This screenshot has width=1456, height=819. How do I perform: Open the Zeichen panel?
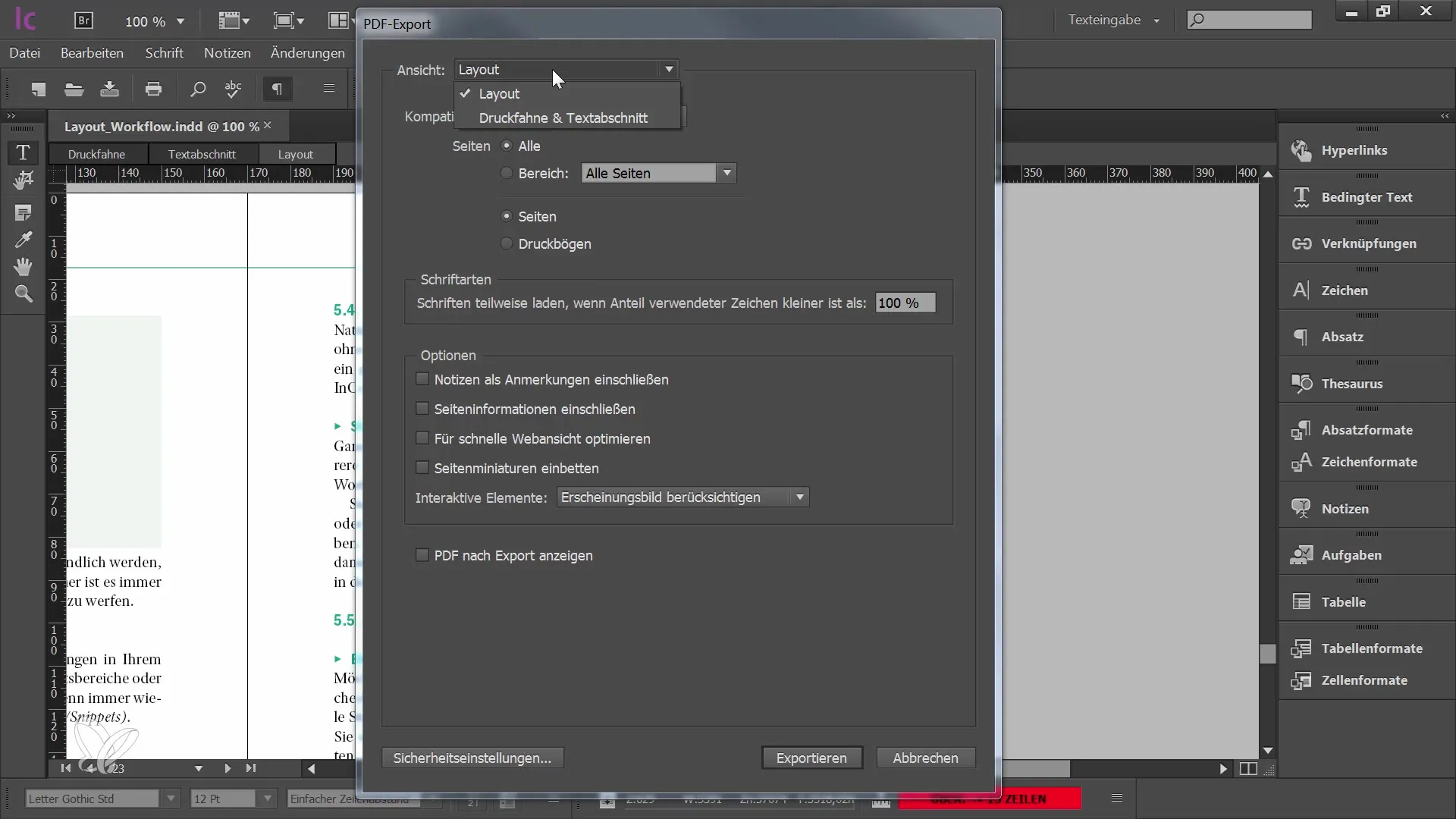click(1344, 289)
